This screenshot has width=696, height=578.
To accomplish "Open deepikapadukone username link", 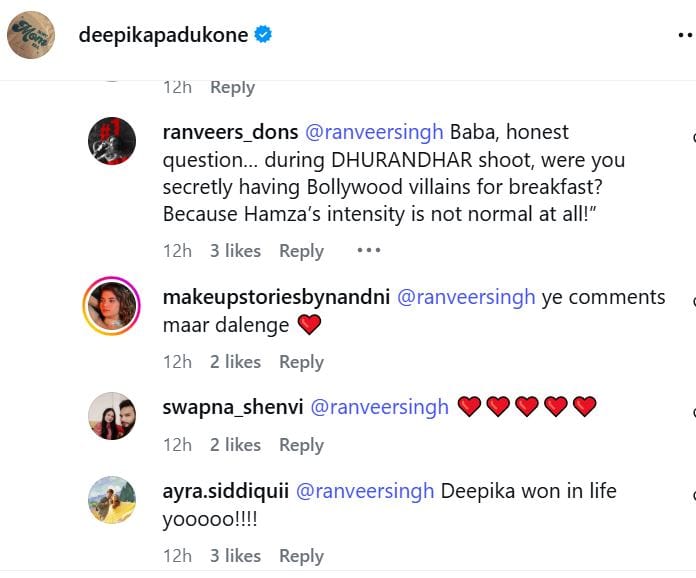I will [162, 35].
